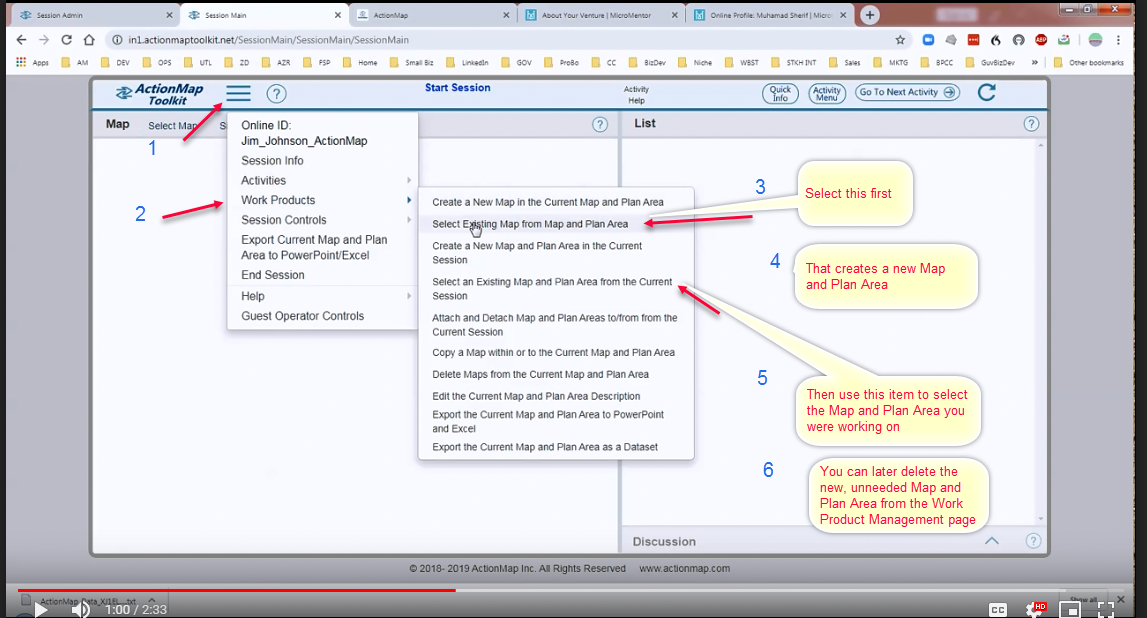This screenshot has height=618, width=1147.
Task: Click the help question mark beside hamburger menu
Action: coord(277,94)
